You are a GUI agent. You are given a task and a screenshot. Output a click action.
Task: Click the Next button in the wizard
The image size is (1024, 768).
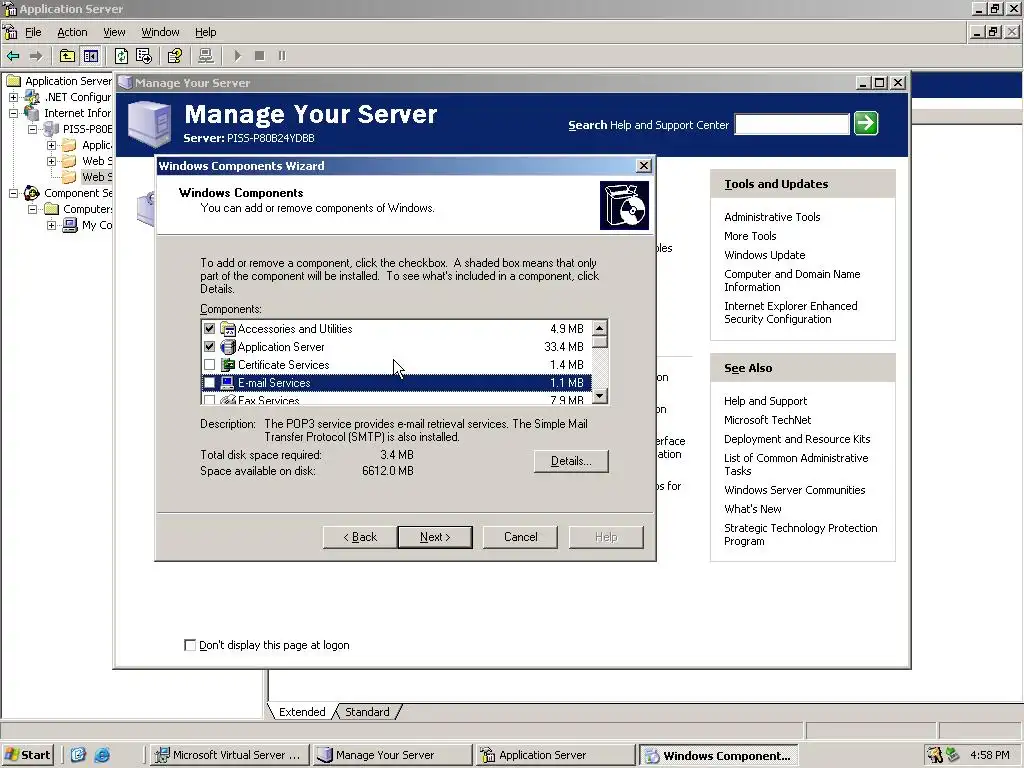point(435,537)
